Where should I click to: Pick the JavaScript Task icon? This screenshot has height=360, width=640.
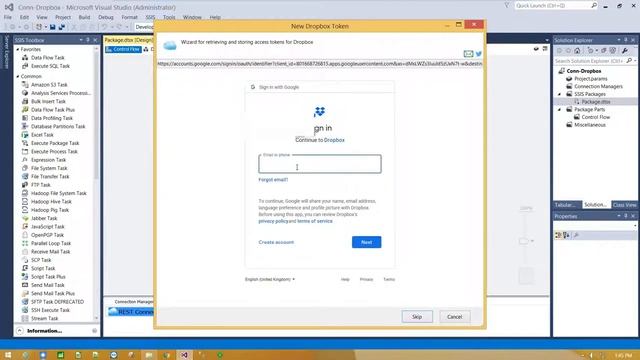pos(25,227)
